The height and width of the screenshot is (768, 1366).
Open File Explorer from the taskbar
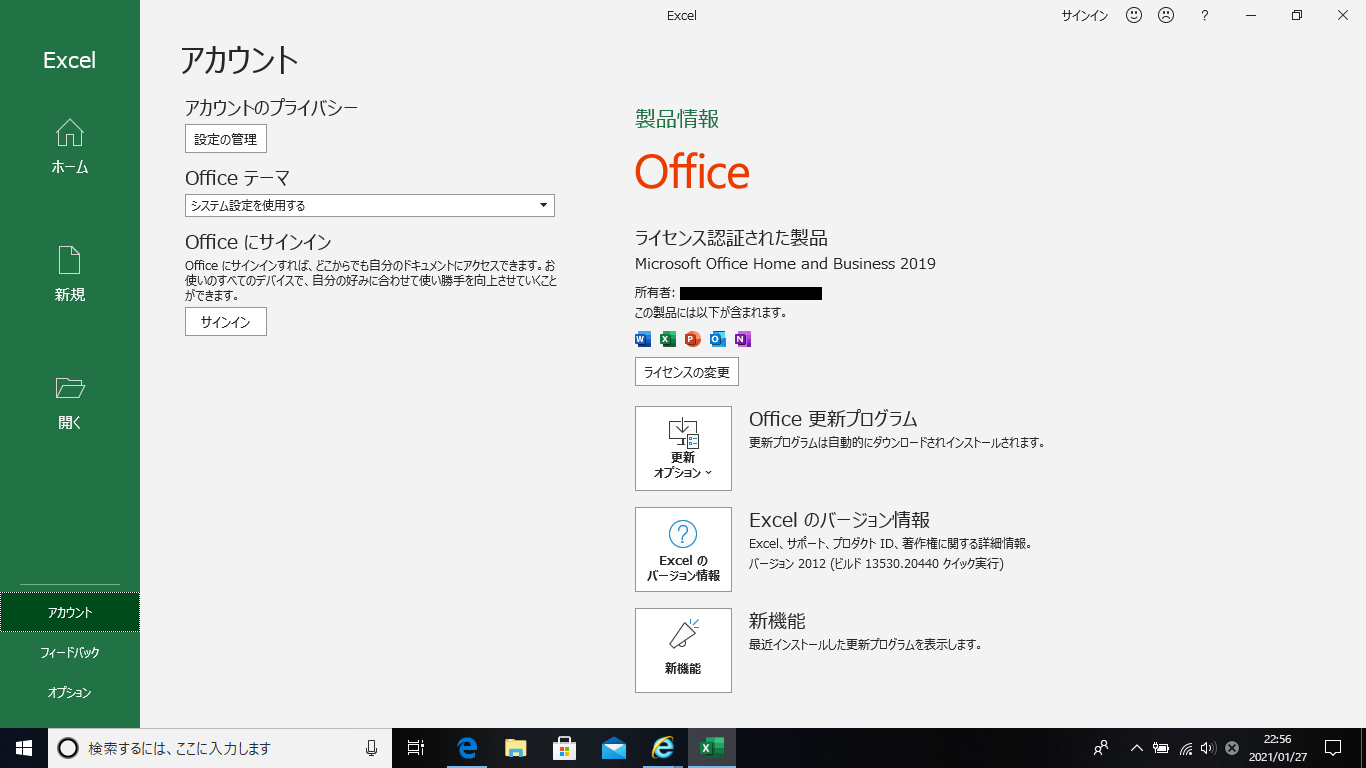515,748
